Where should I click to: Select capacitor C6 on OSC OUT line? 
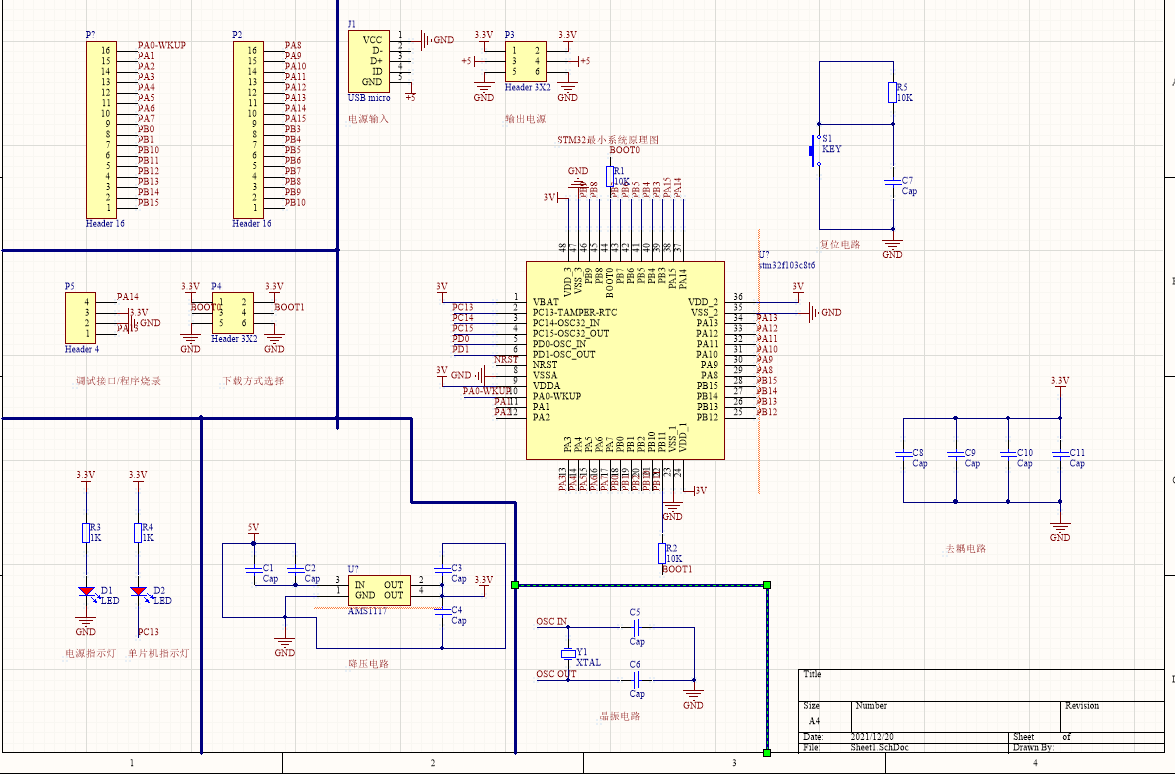click(x=635, y=680)
